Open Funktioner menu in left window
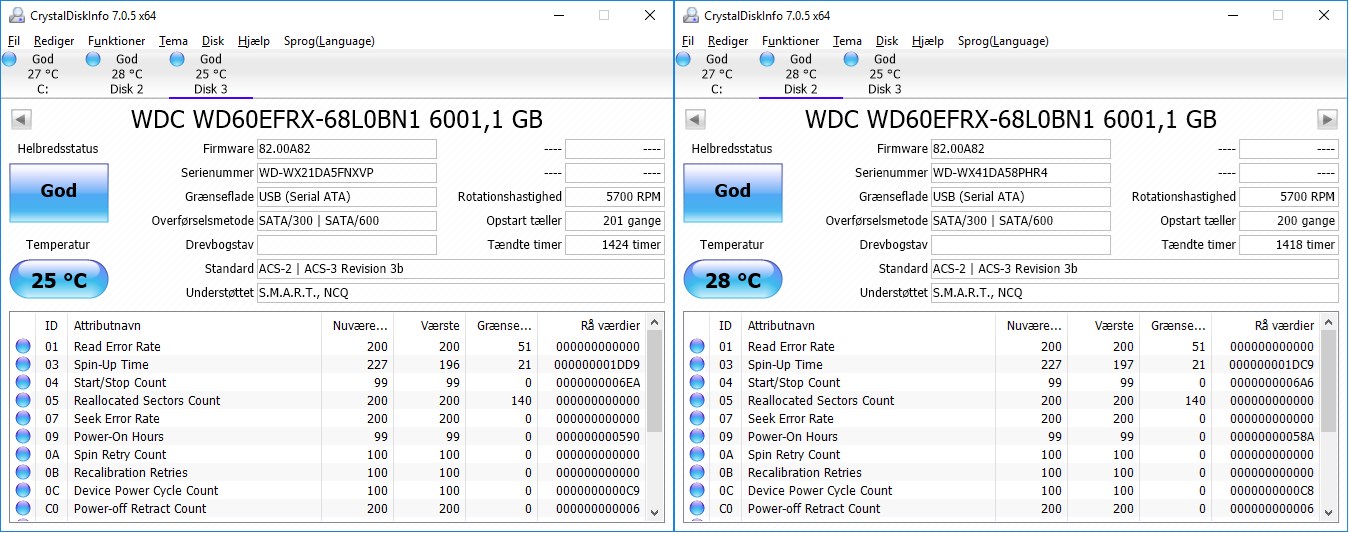 pos(116,41)
